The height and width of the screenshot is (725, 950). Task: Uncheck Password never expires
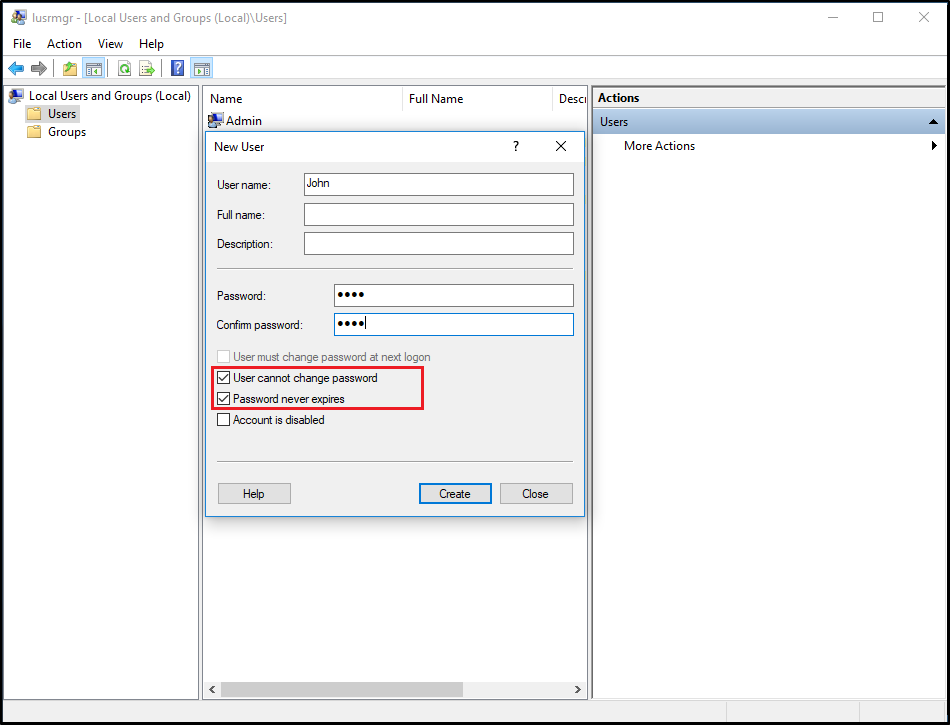point(224,399)
